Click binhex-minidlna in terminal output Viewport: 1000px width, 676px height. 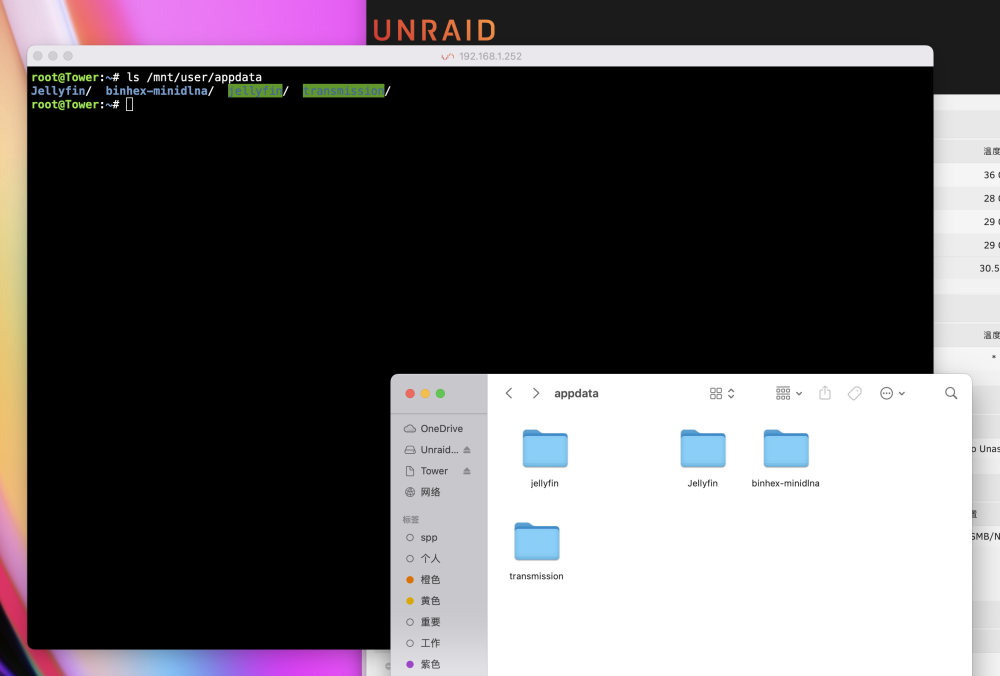pyautogui.click(x=157, y=91)
